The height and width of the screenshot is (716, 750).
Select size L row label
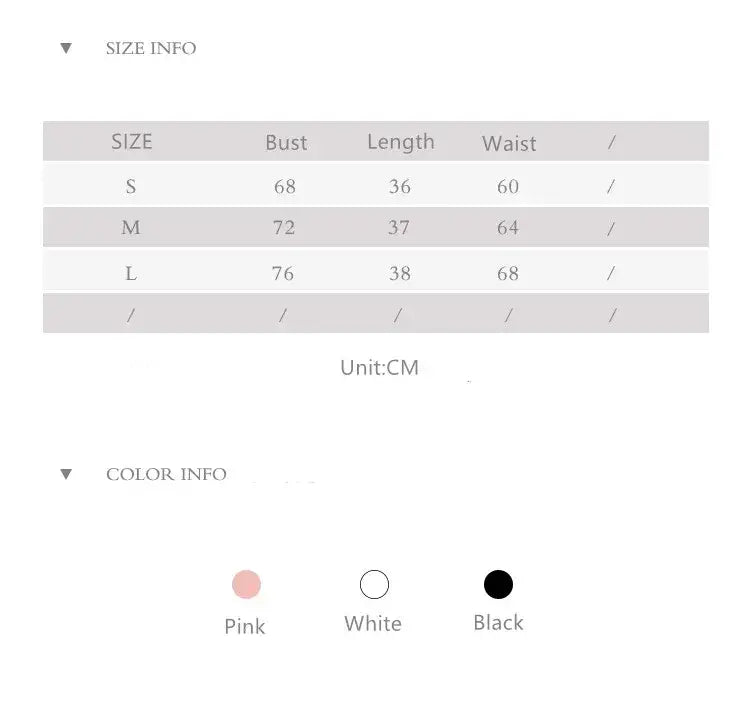pos(131,273)
